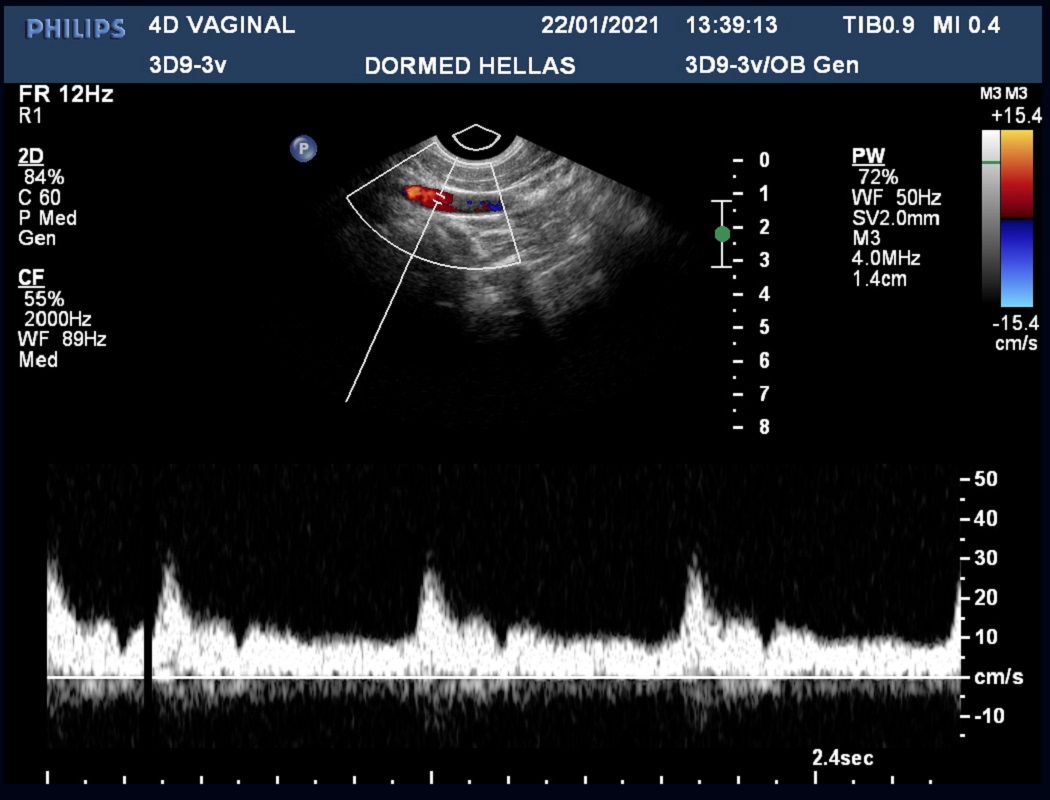
Task: Click the blue P orientation marker icon
Action: click(303, 149)
